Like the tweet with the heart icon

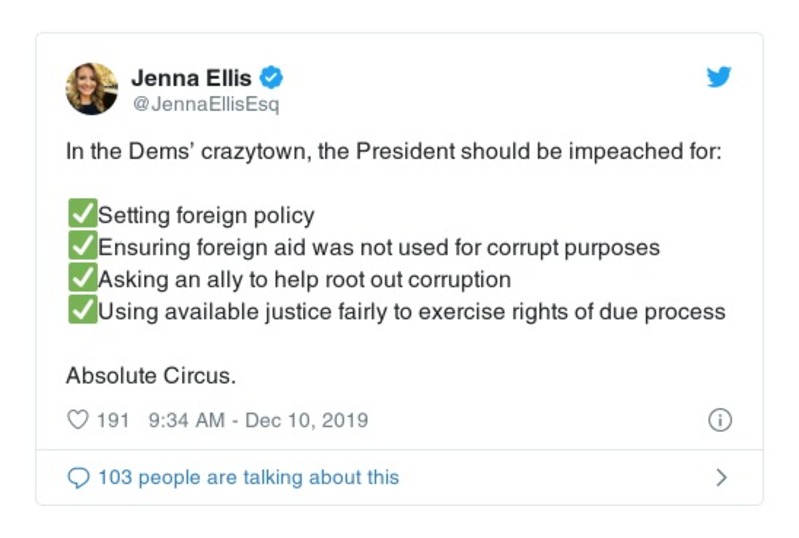[77, 420]
